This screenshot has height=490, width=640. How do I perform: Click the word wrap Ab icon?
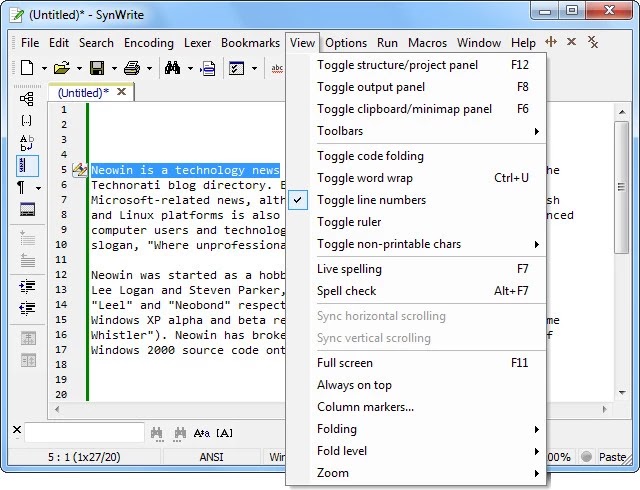27,143
